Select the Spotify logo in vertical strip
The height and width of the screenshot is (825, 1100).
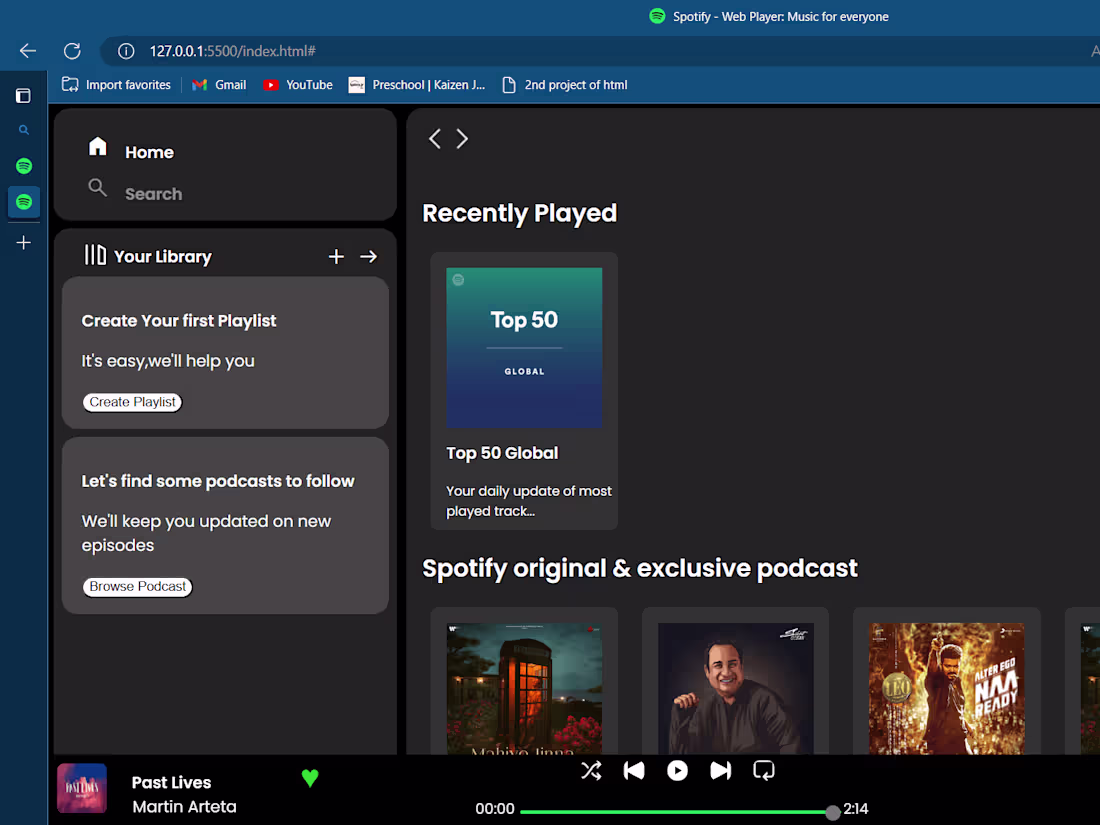coord(23,165)
